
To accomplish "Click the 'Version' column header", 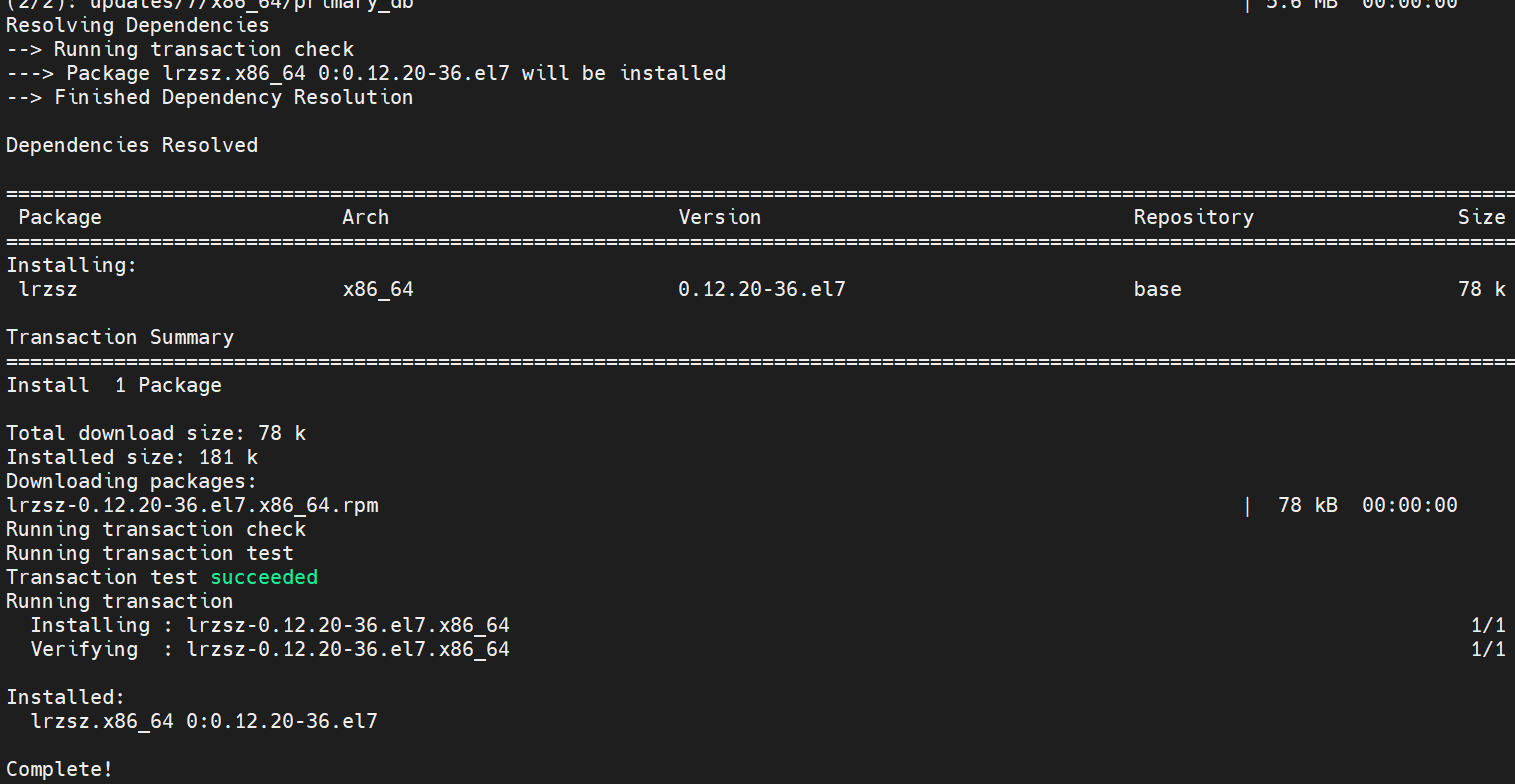I will pyautogui.click(x=719, y=217).
